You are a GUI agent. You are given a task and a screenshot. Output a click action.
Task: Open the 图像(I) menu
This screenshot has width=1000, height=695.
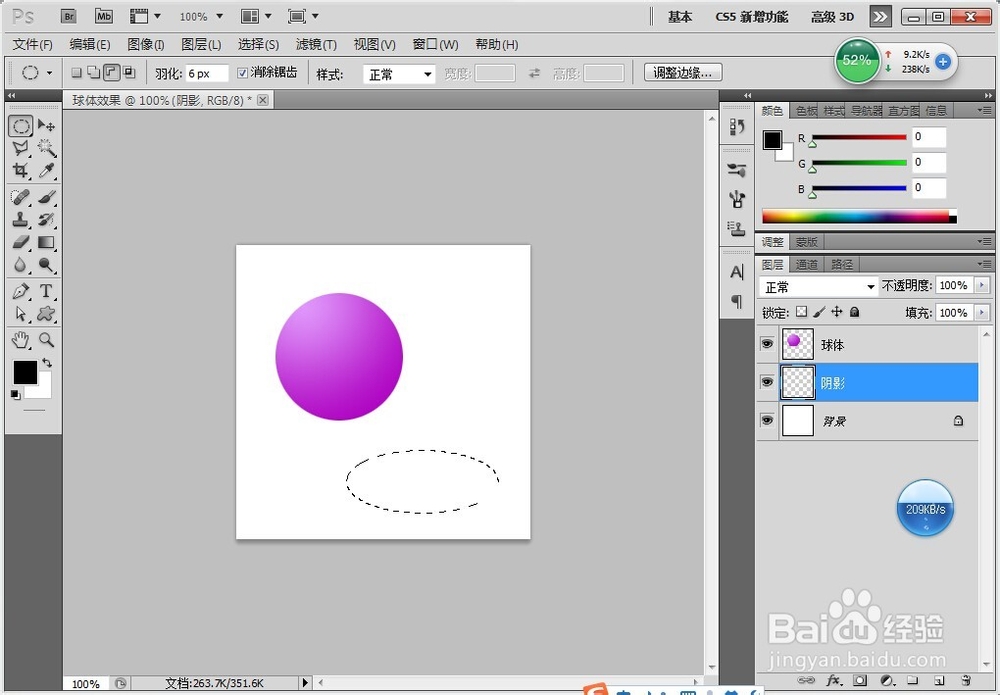tap(145, 45)
